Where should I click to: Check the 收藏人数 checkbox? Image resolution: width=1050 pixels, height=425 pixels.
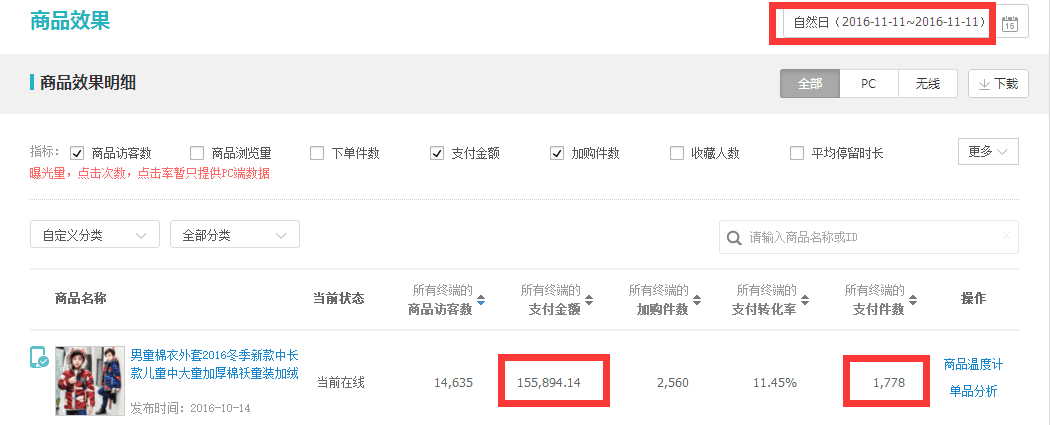click(676, 153)
